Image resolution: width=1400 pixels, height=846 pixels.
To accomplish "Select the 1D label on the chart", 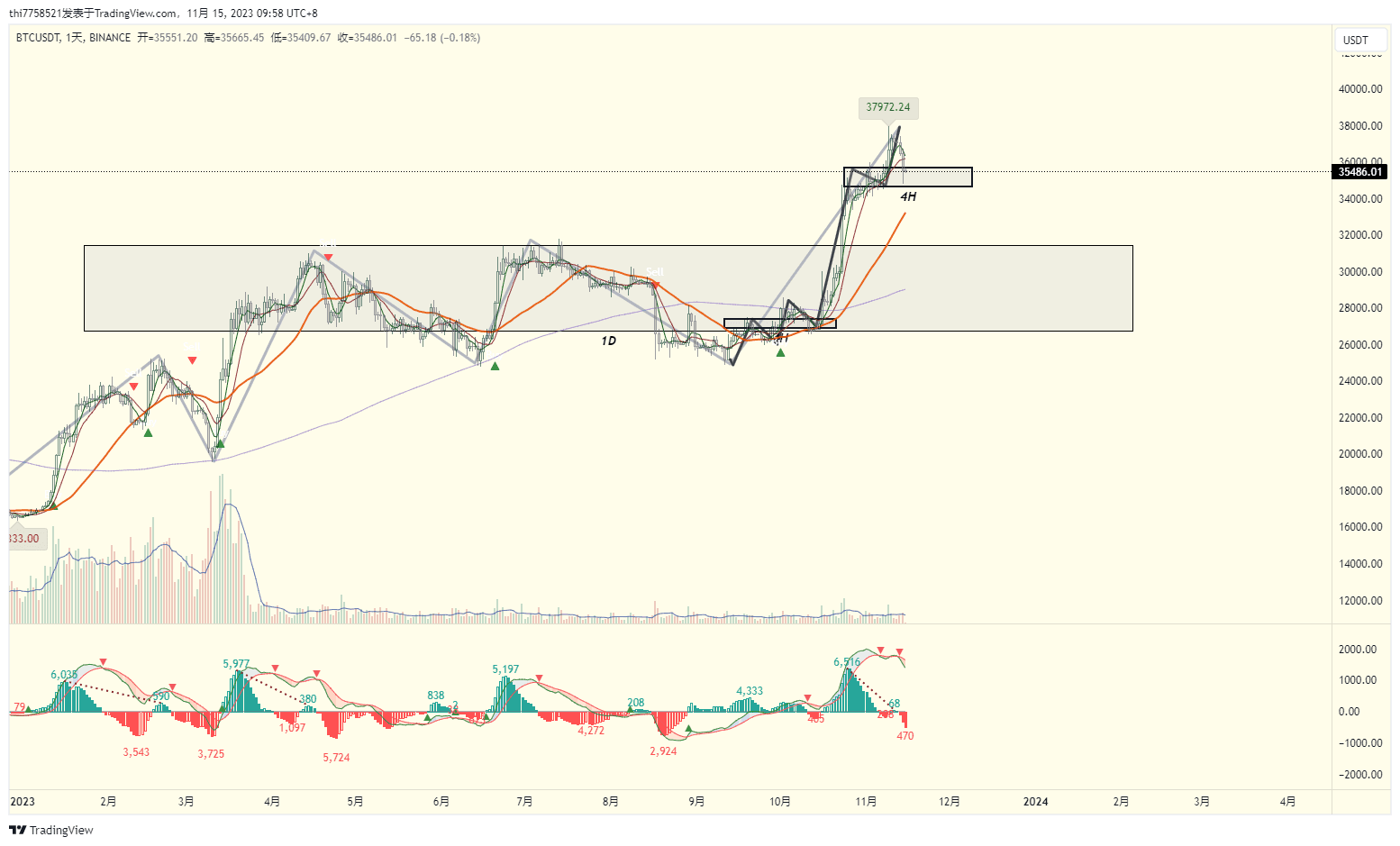I will [x=609, y=341].
